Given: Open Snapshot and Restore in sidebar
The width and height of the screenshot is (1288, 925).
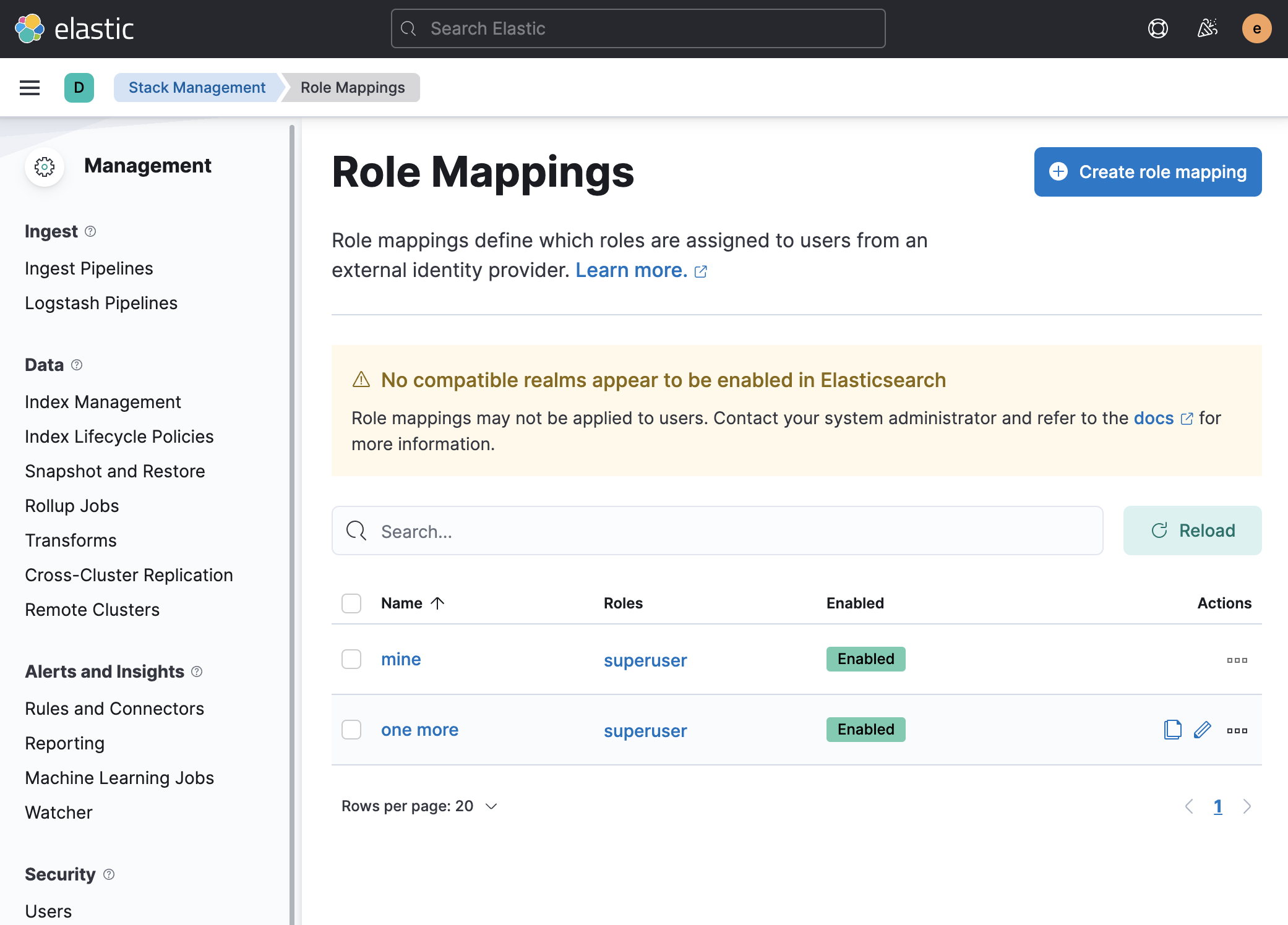Looking at the screenshot, I should pos(114,471).
